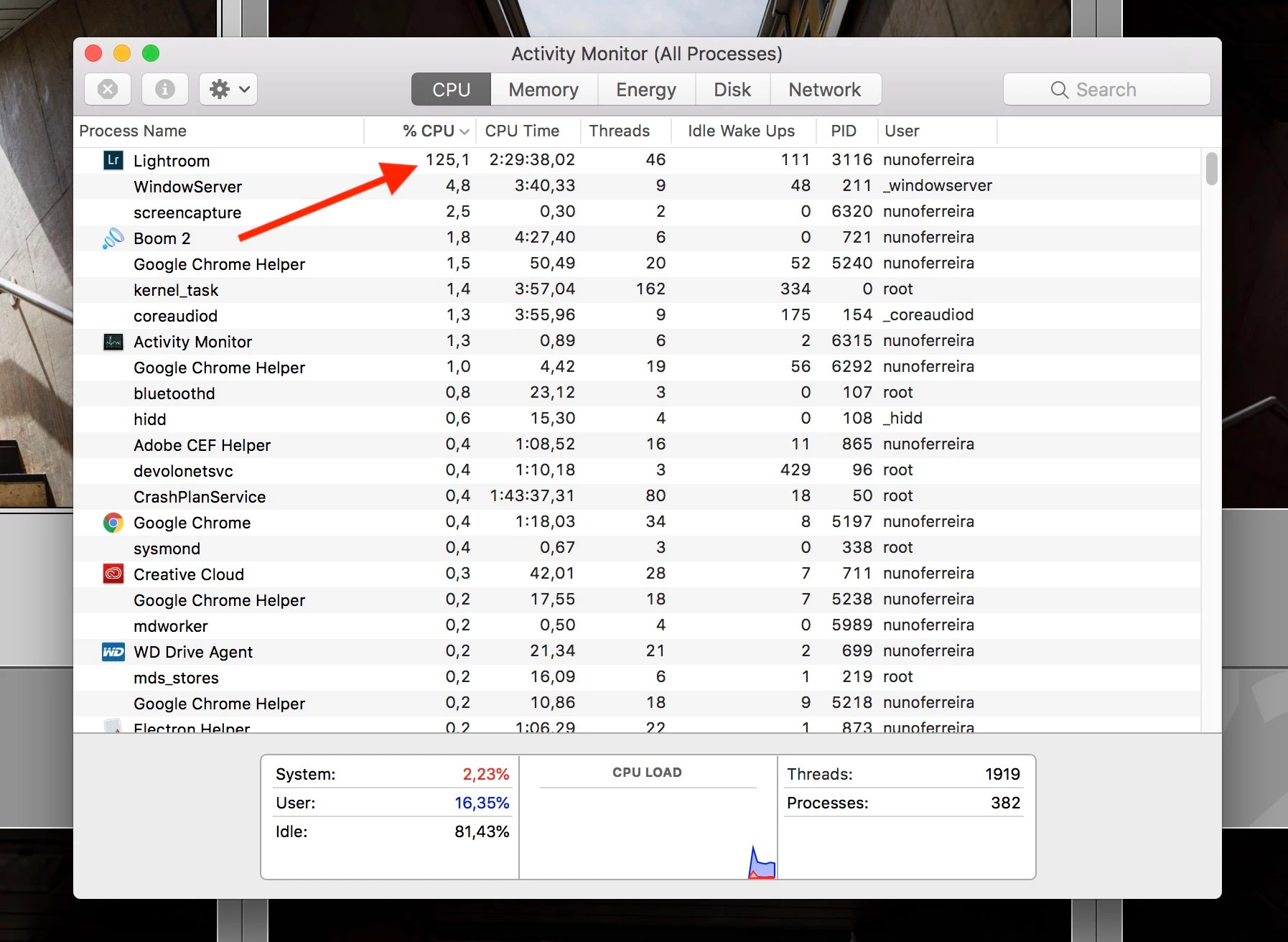Click the Threads 1919 count
The width and height of the screenshot is (1288, 942).
pos(1002,774)
